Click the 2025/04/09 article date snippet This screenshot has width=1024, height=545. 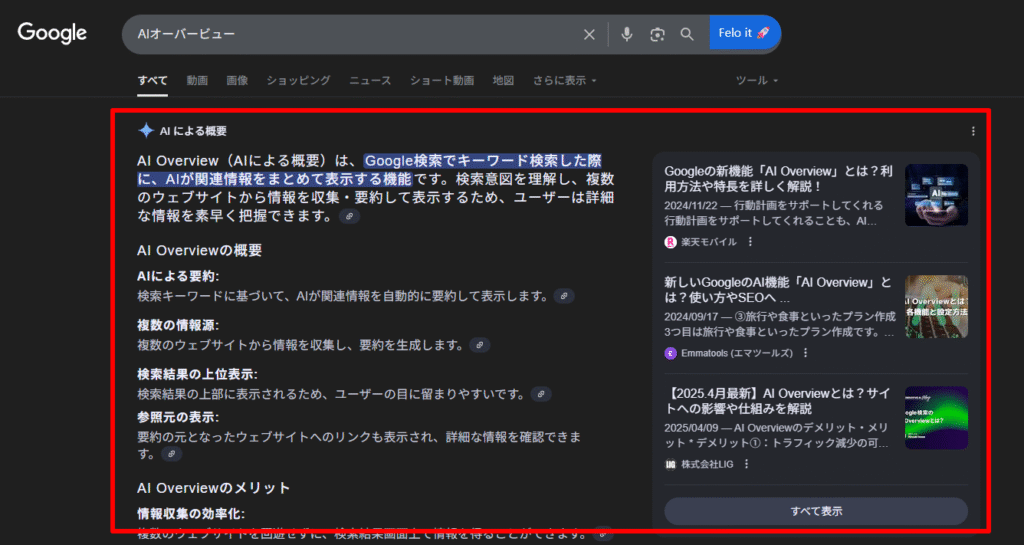click(776, 435)
